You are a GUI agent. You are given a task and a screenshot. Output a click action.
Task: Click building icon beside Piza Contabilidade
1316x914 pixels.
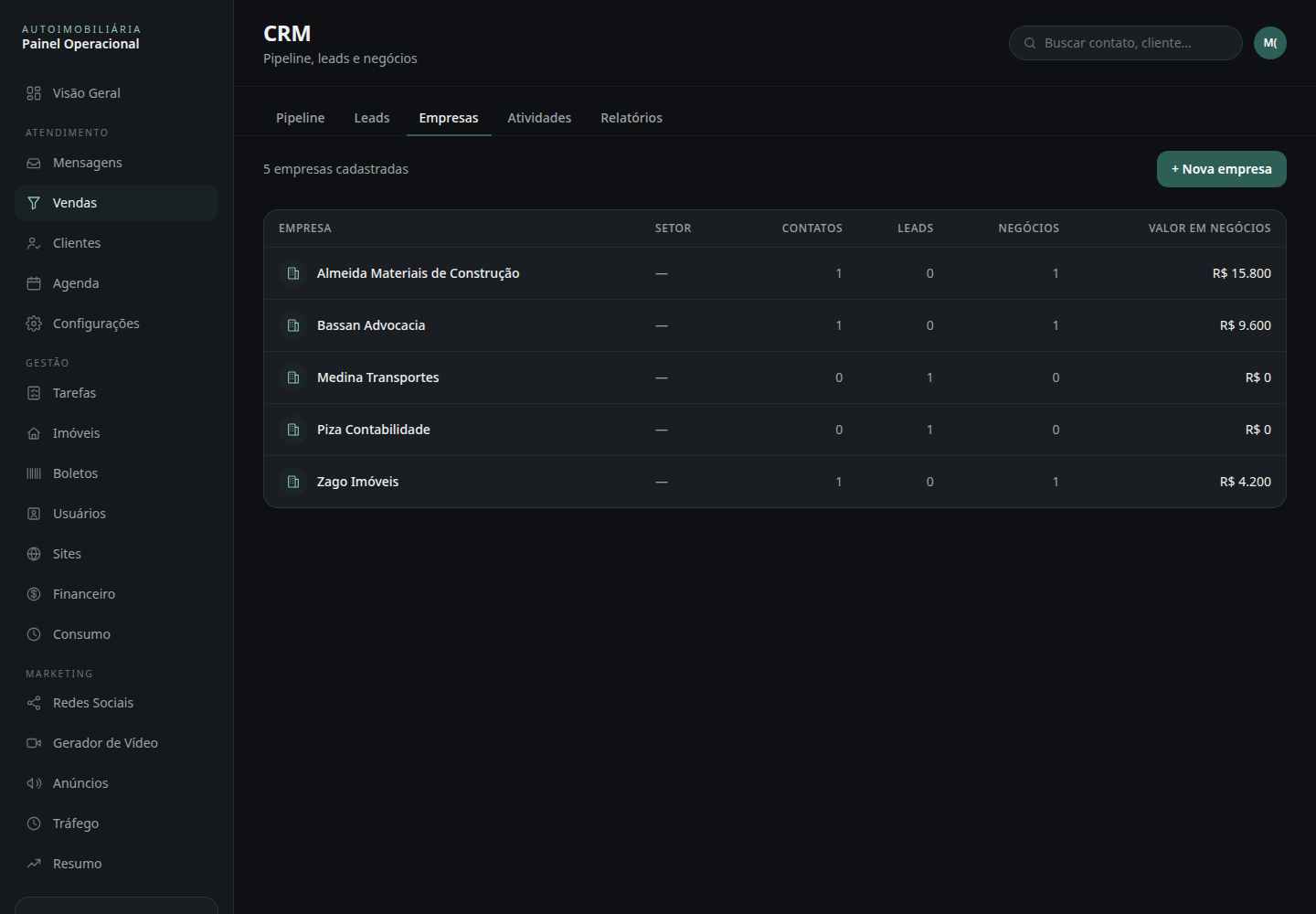pos(293,430)
